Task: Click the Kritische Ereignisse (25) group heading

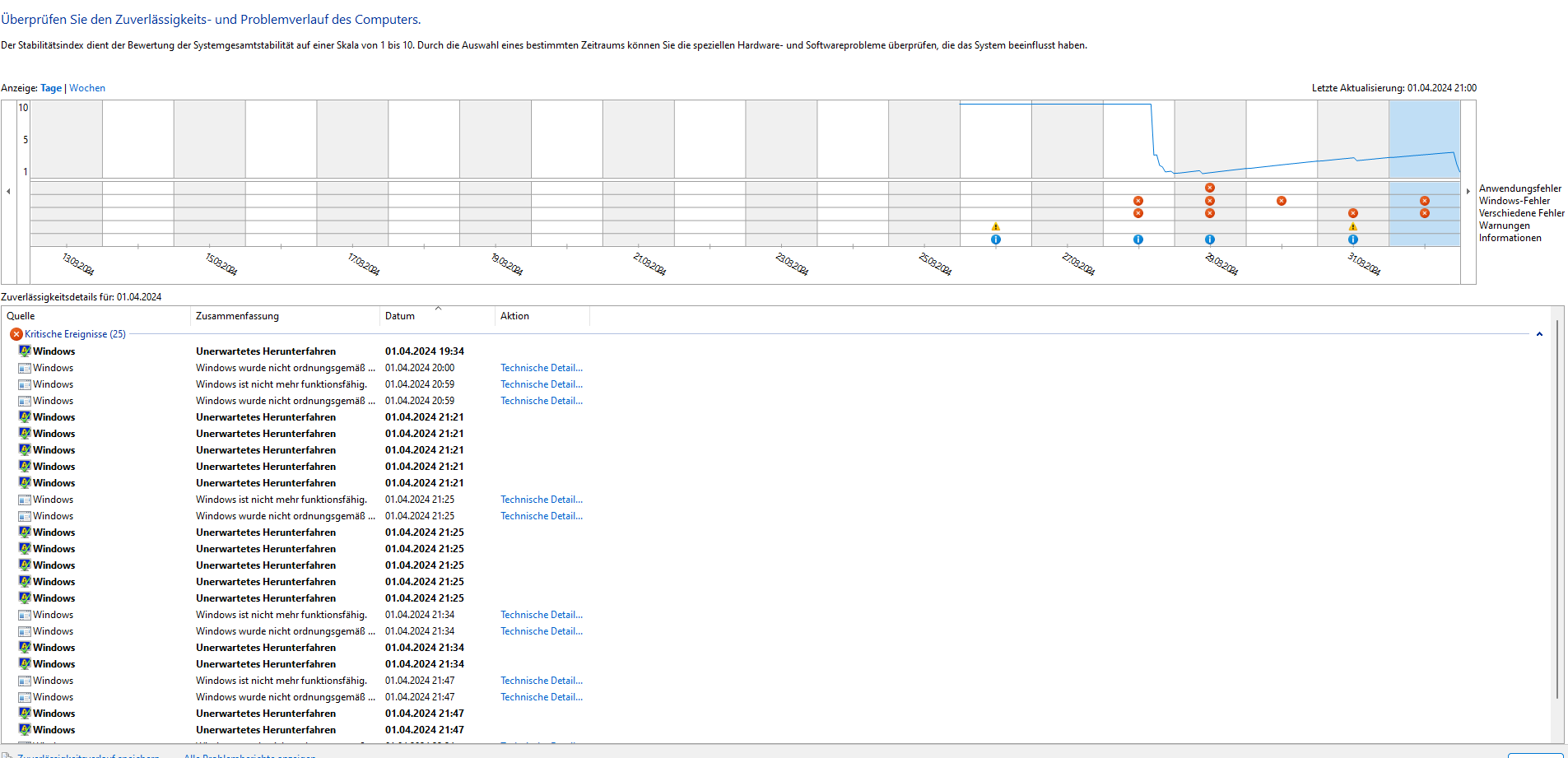Action: point(75,334)
